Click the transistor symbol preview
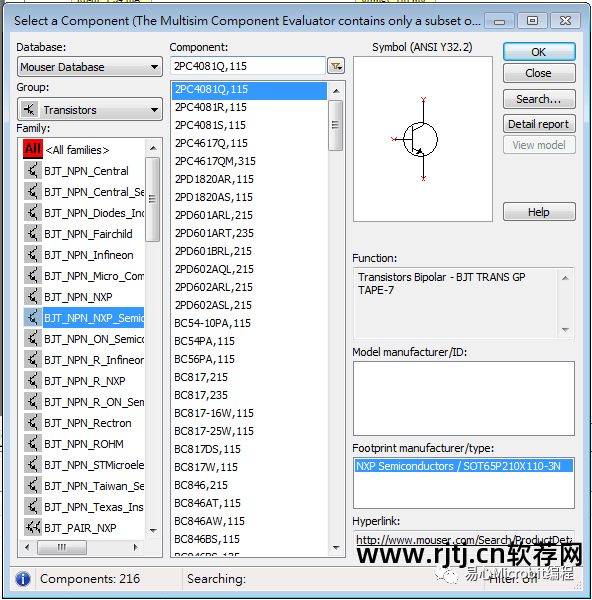The image size is (592, 600). click(x=421, y=139)
